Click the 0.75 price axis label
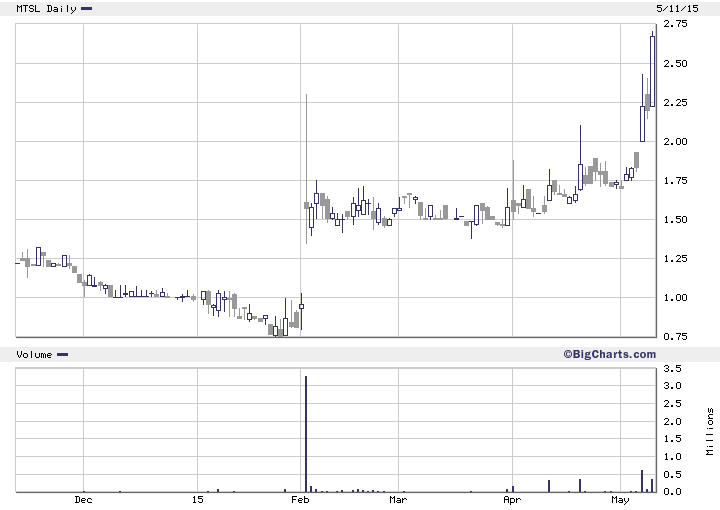This screenshot has height=510, width=720. pyautogui.click(x=675, y=336)
